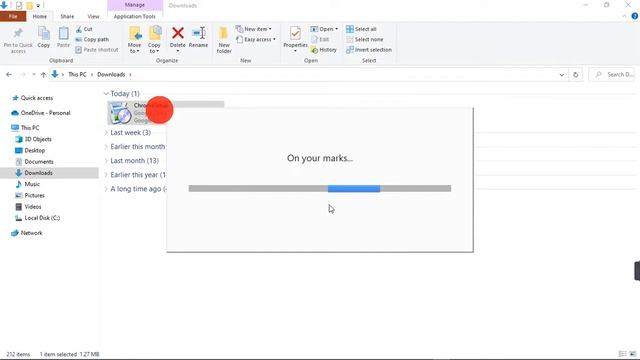The image size is (640, 360).
Task: Expand the Last month (13) group
Action: coord(106,161)
